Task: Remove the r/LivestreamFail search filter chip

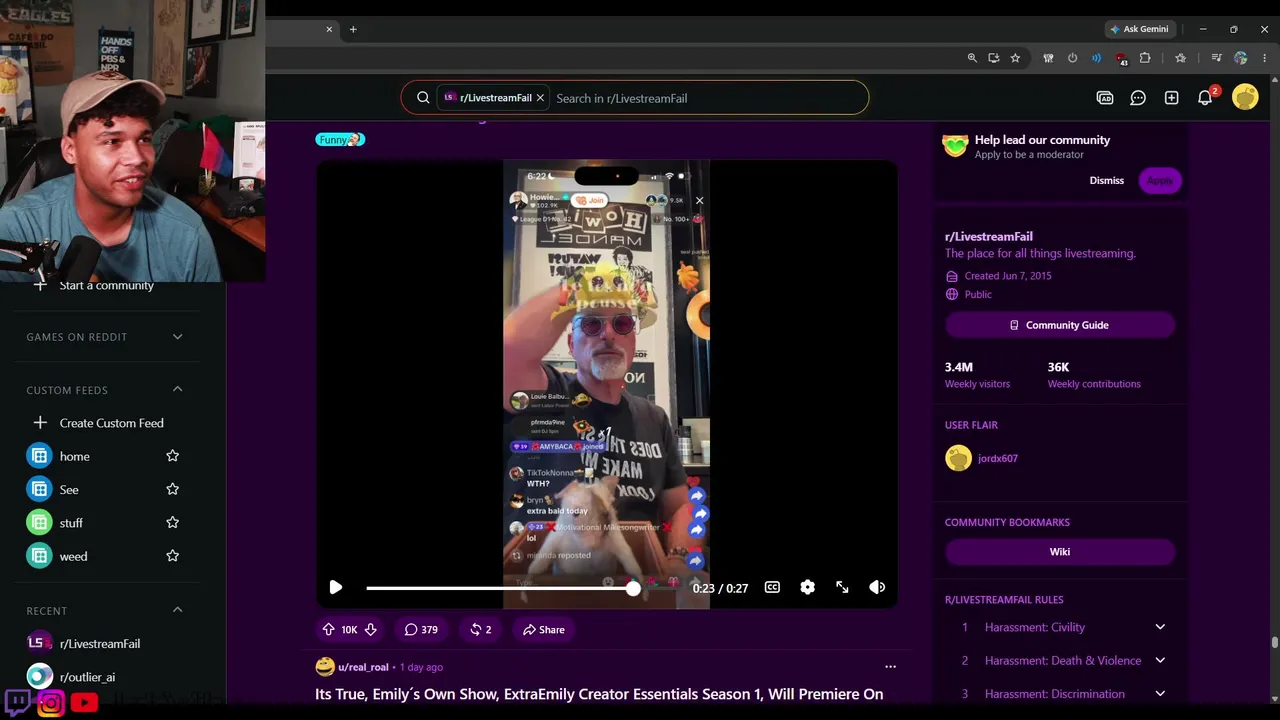Action: tap(540, 98)
